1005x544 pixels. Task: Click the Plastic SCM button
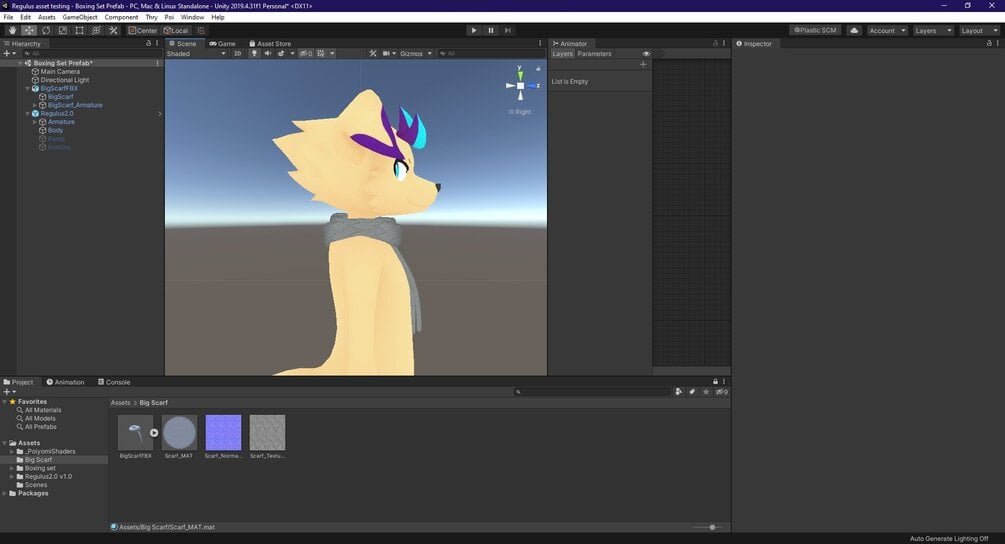815,30
